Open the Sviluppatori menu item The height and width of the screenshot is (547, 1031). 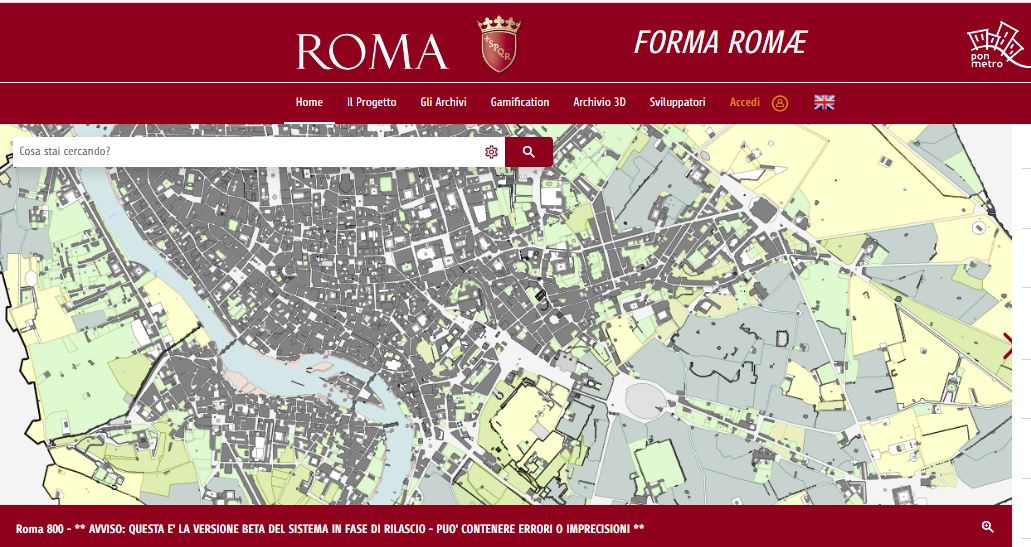677,102
